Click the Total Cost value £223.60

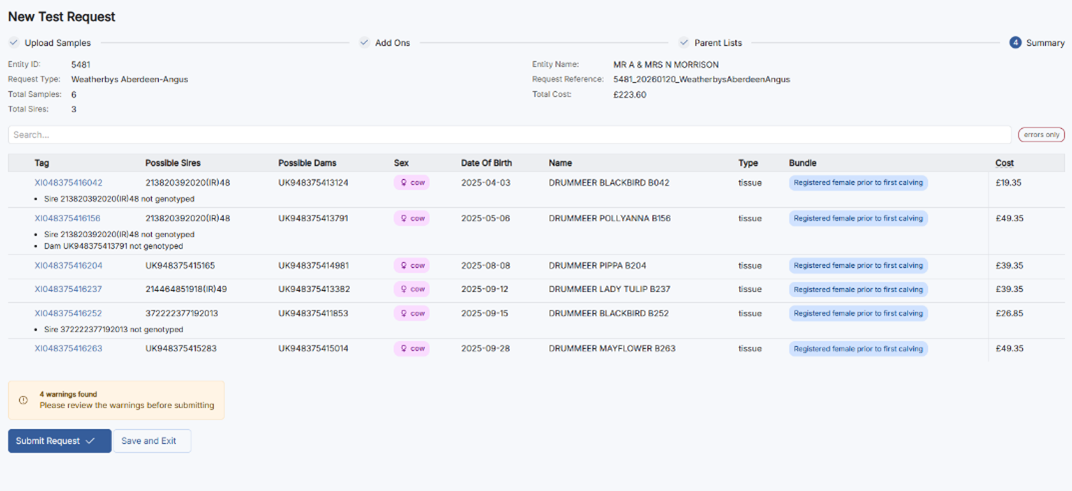click(630, 94)
